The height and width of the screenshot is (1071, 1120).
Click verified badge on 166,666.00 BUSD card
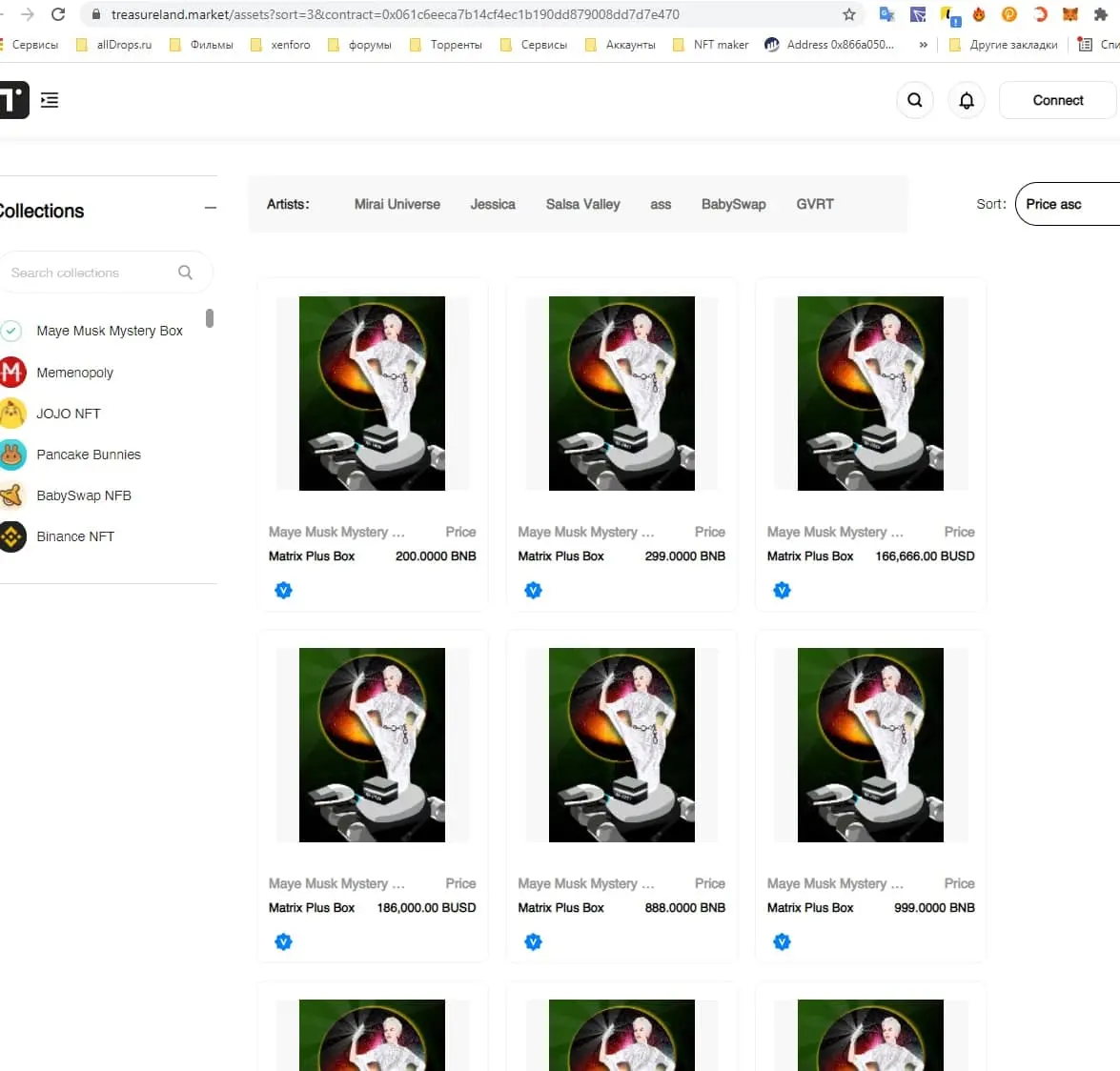click(x=783, y=591)
